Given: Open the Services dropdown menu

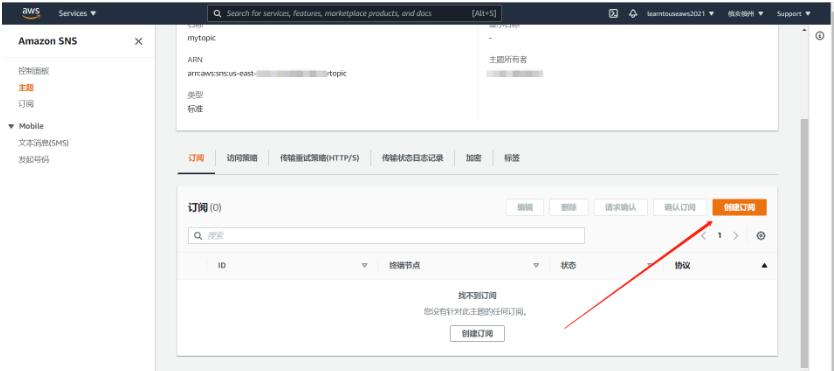Looking at the screenshot, I should click(78, 13).
